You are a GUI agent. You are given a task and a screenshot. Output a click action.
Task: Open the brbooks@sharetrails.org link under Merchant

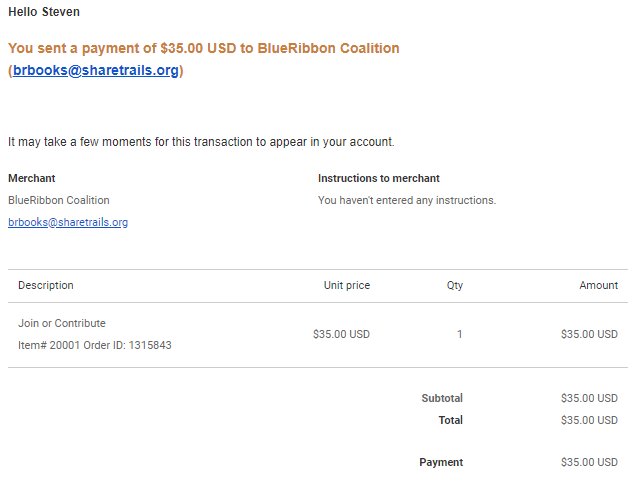(x=68, y=222)
